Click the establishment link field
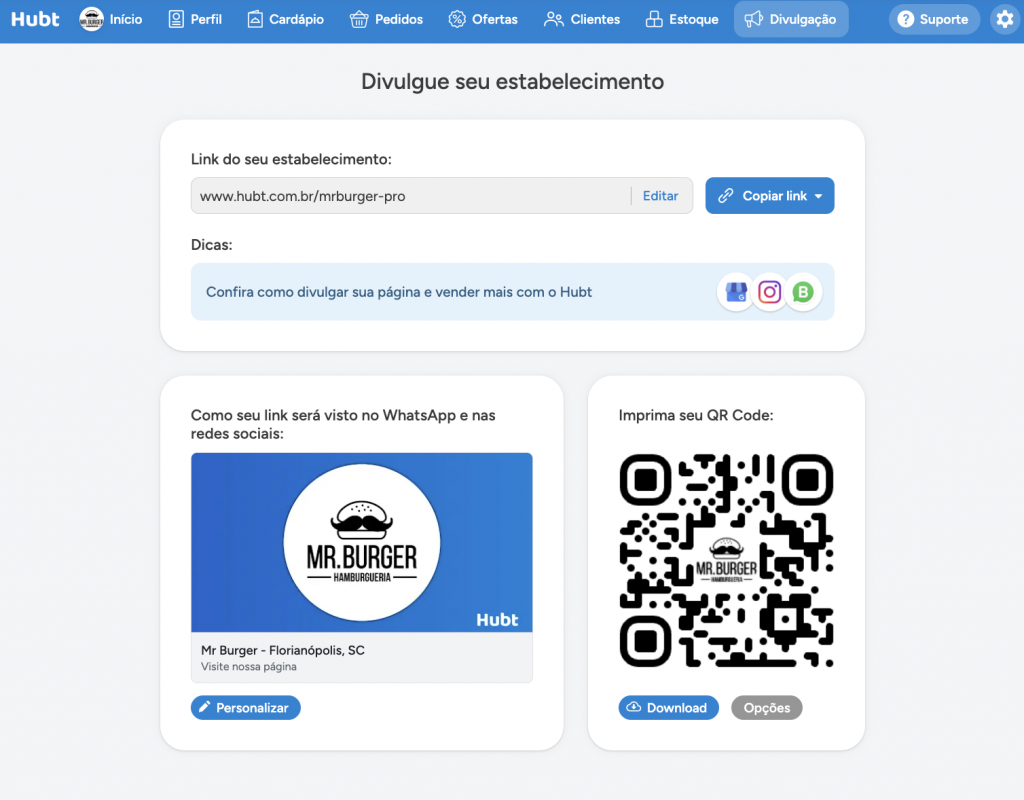1024x800 pixels. [x=441, y=195]
